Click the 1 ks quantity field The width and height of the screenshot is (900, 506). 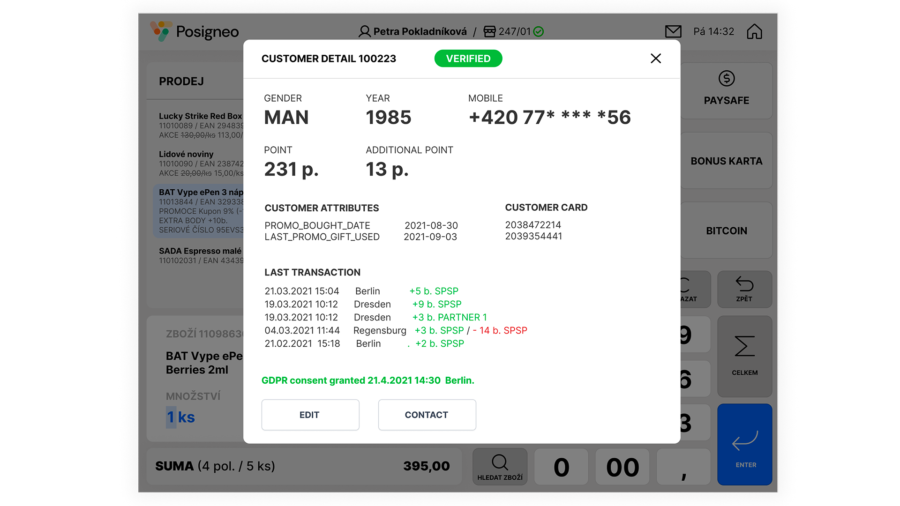click(181, 417)
